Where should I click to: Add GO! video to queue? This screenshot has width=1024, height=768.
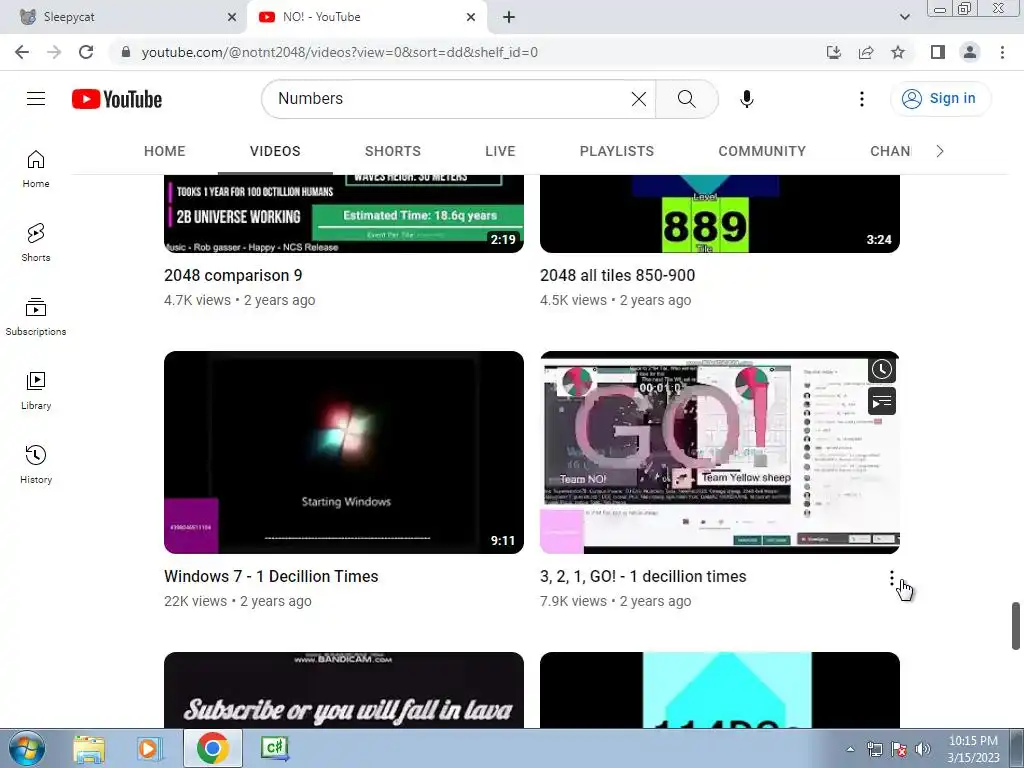(882, 401)
